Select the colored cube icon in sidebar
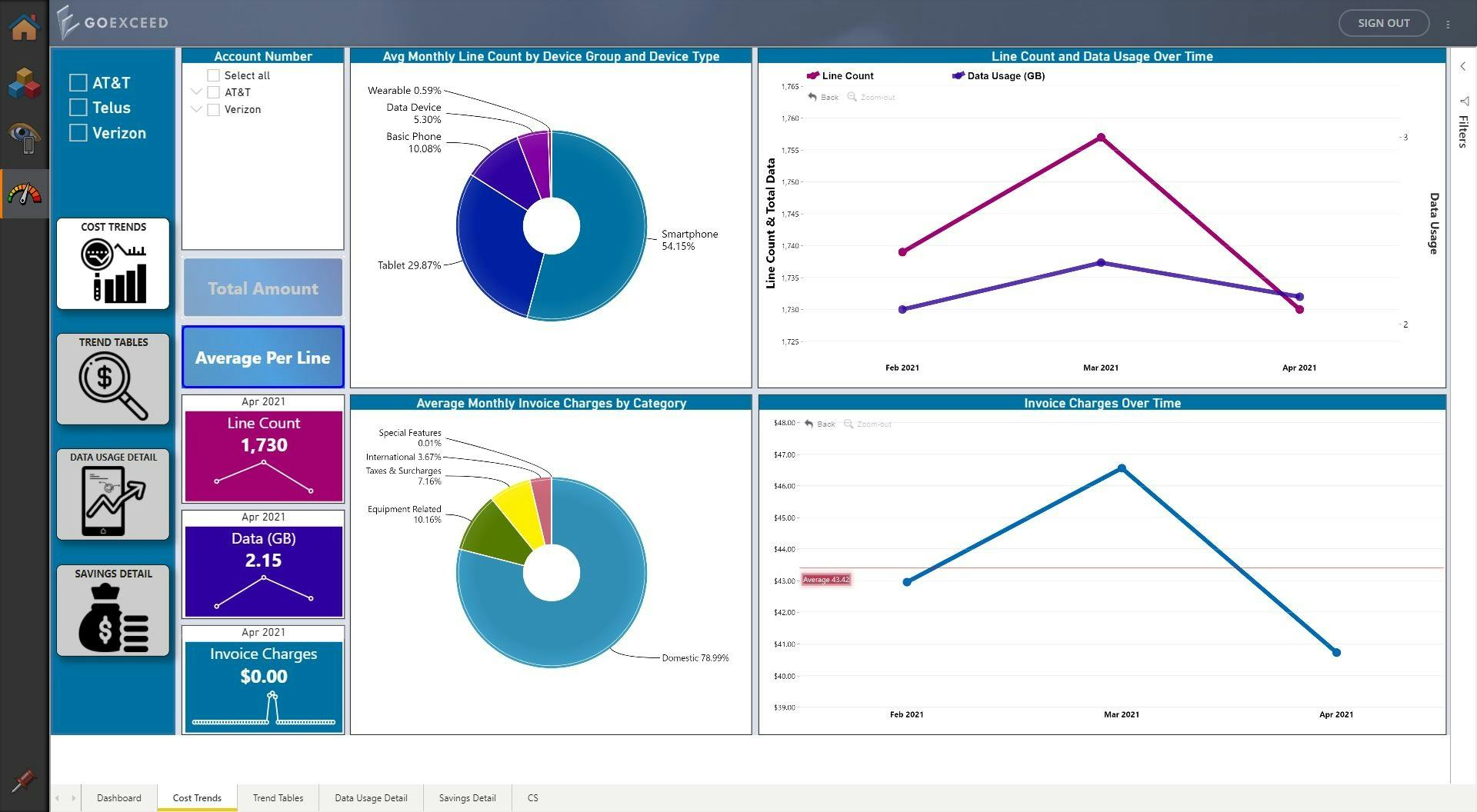The image size is (1477, 812). (x=24, y=83)
